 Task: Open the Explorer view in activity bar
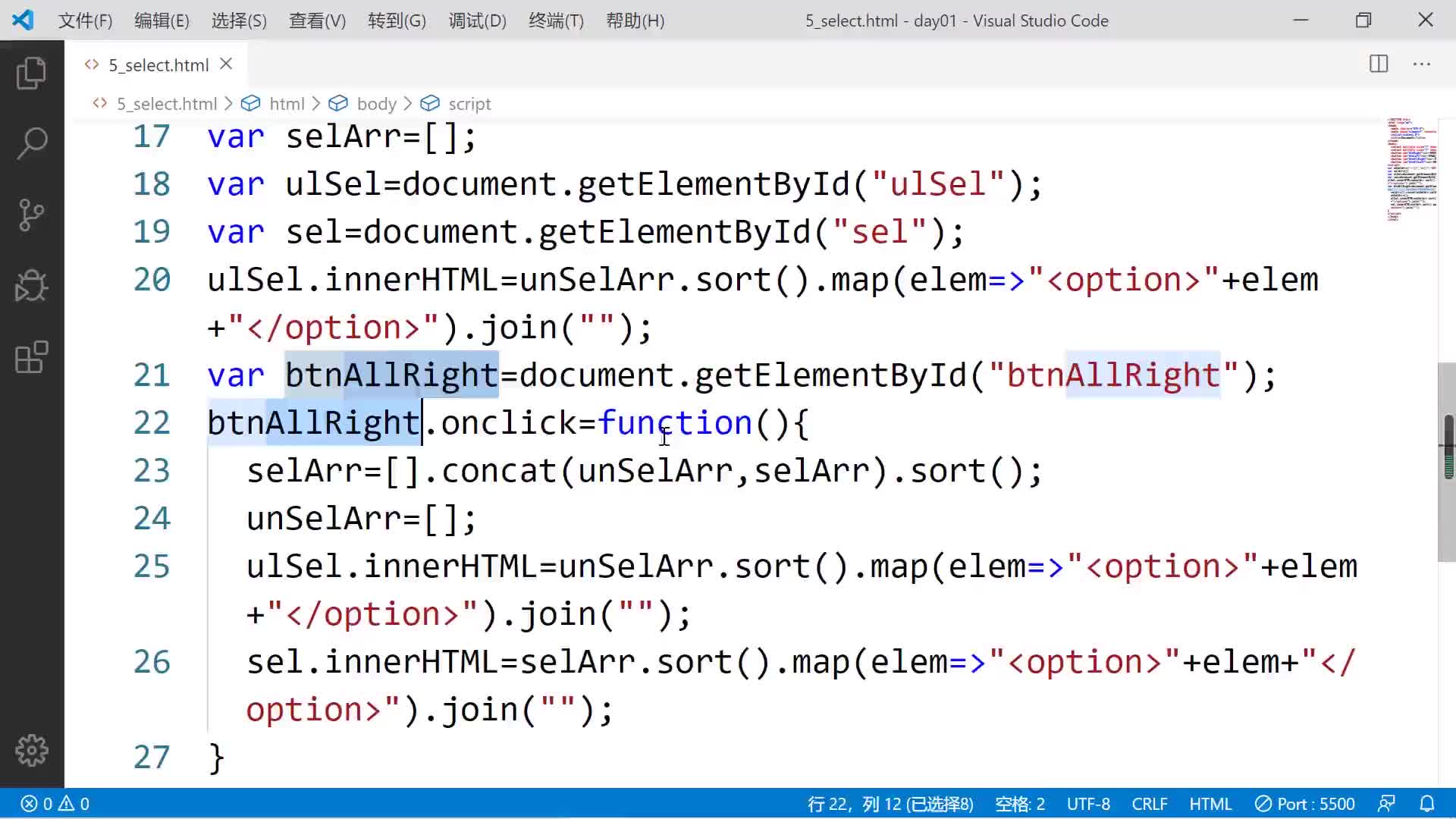point(31,73)
